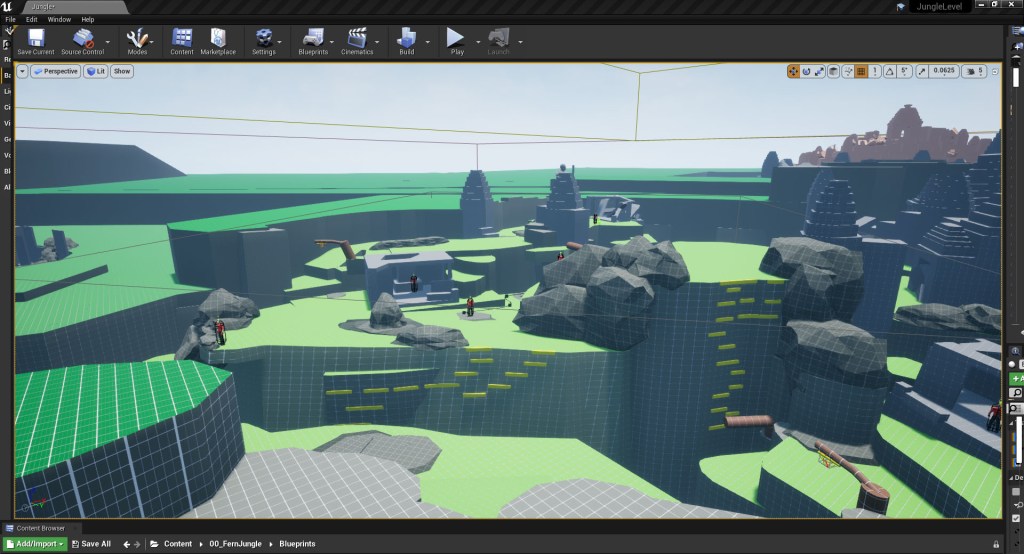Click the Source Control toolbar icon
The image size is (1024, 554).
click(x=84, y=40)
